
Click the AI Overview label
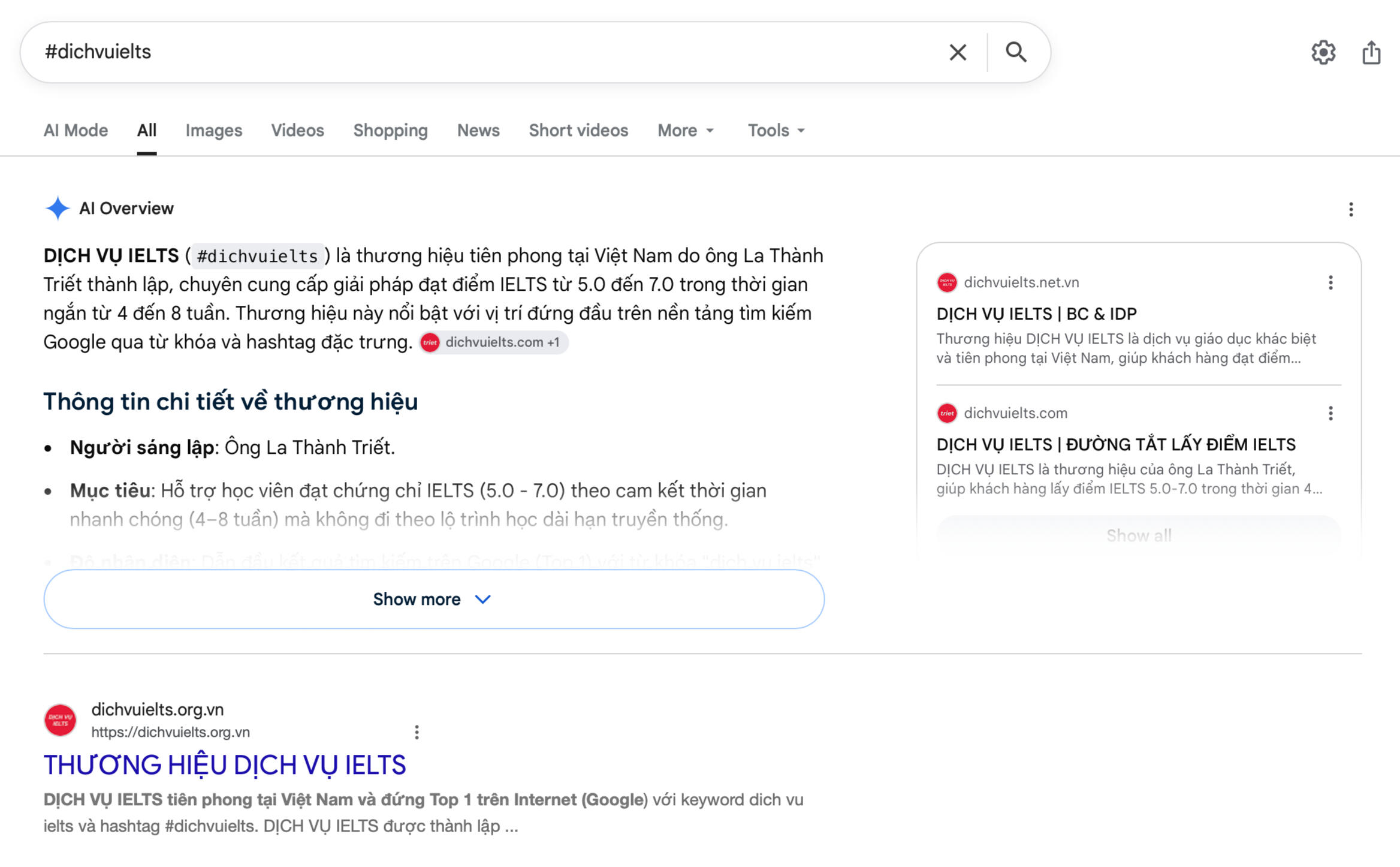tap(126, 208)
